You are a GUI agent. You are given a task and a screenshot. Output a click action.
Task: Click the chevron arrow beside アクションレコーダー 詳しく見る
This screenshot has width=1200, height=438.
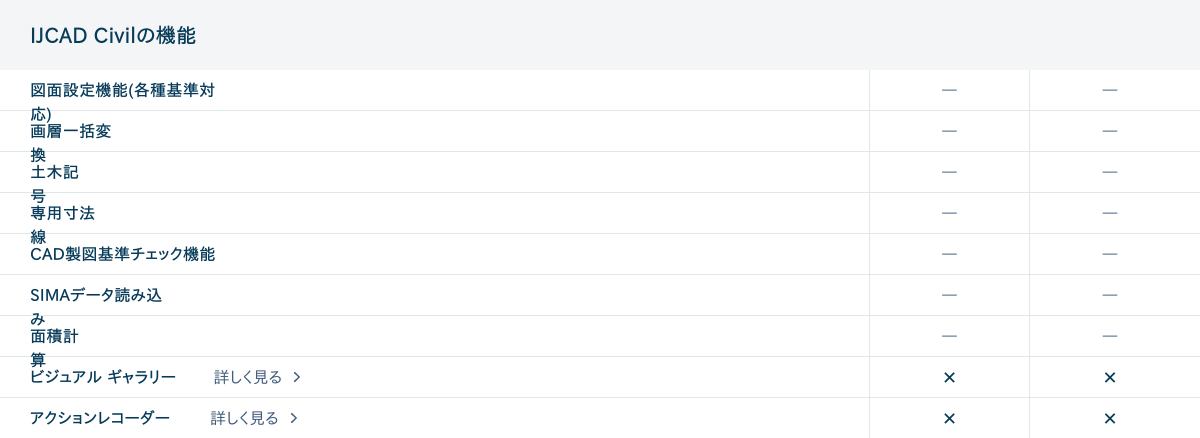294,418
